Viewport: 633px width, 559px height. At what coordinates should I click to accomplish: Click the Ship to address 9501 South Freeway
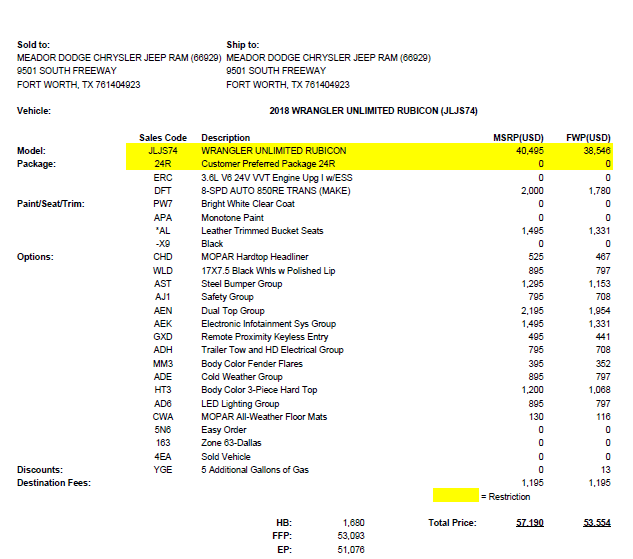276,71
